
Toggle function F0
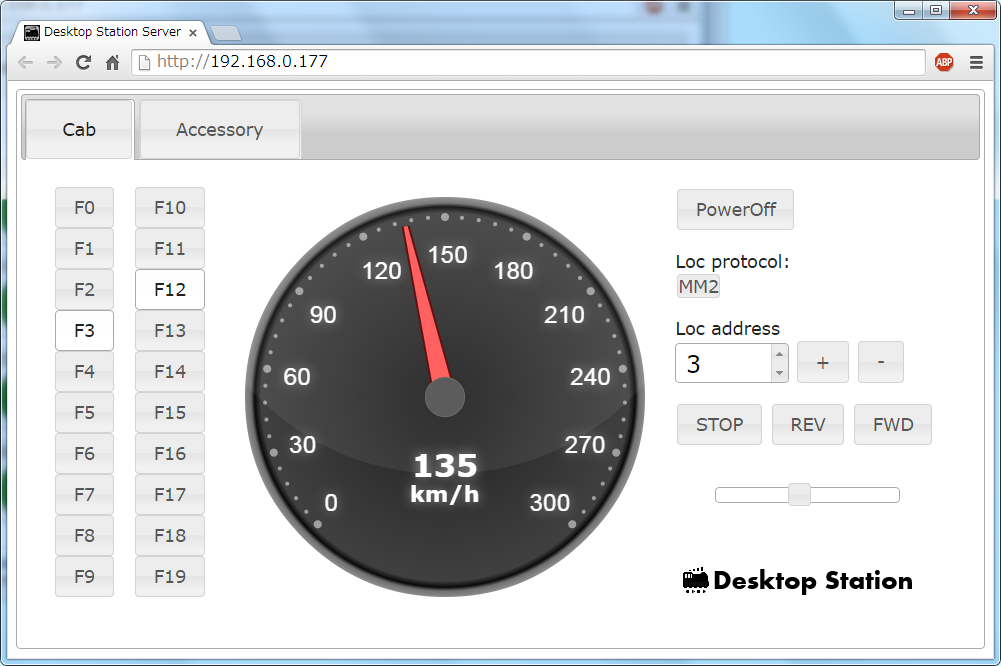coord(84,208)
